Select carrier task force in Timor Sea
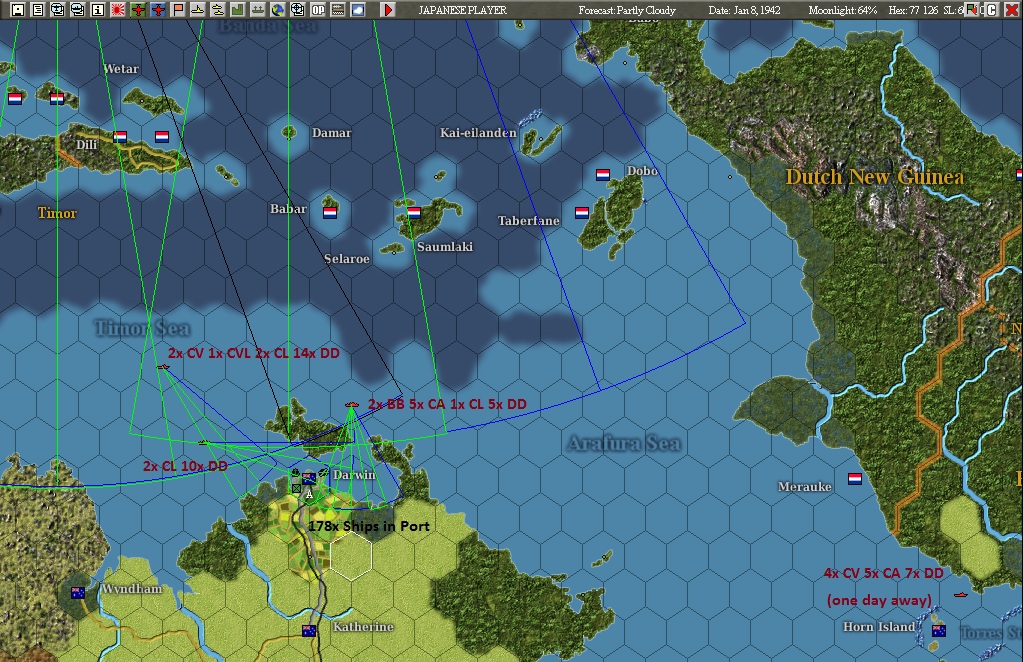The image size is (1023, 662). (x=163, y=367)
